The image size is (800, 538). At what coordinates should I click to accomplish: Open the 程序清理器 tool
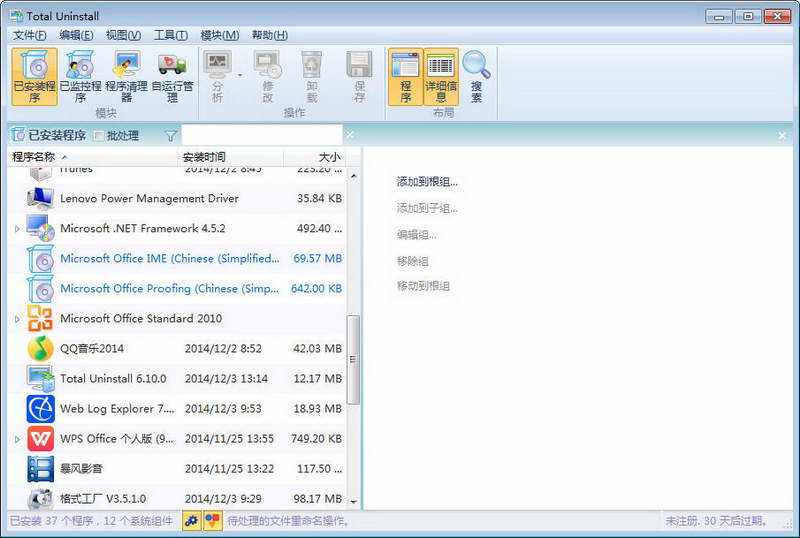click(x=126, y=77)
